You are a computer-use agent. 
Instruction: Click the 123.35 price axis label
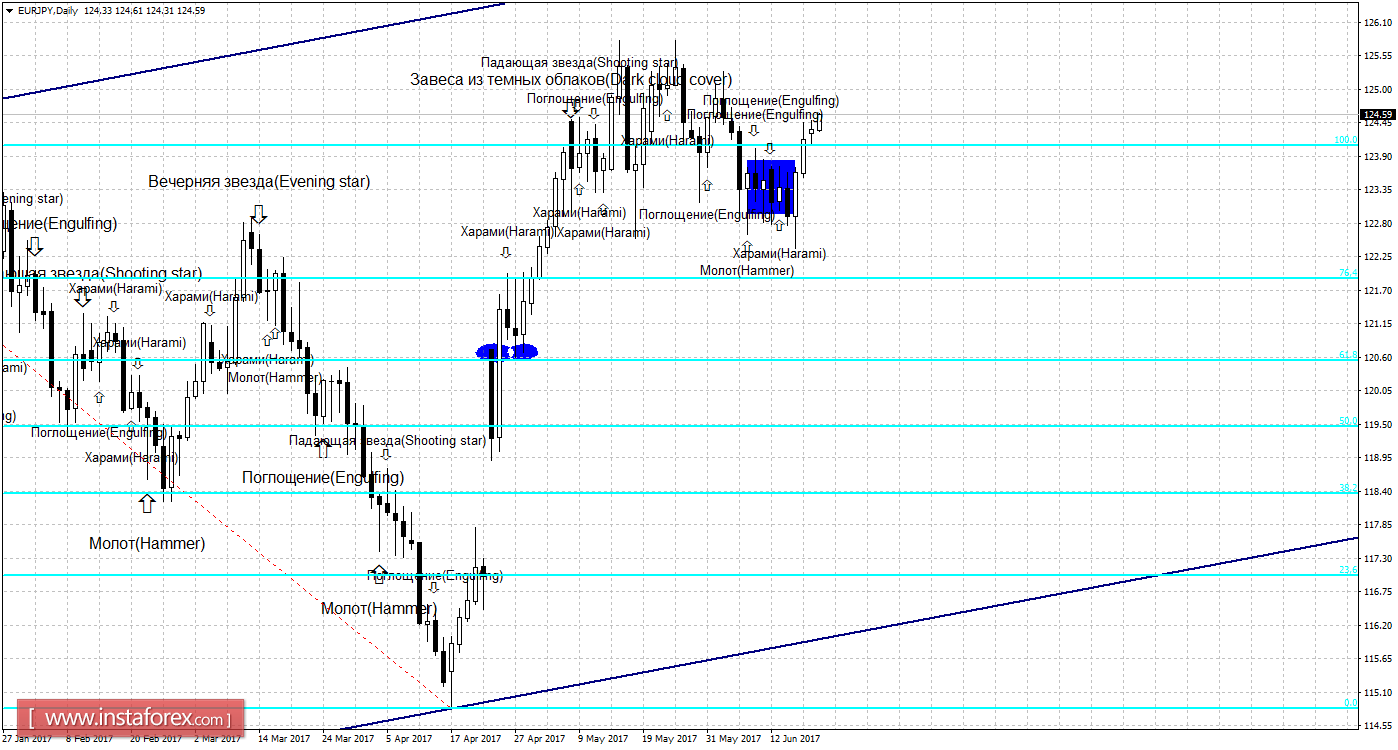click(x=1378, y=189)
